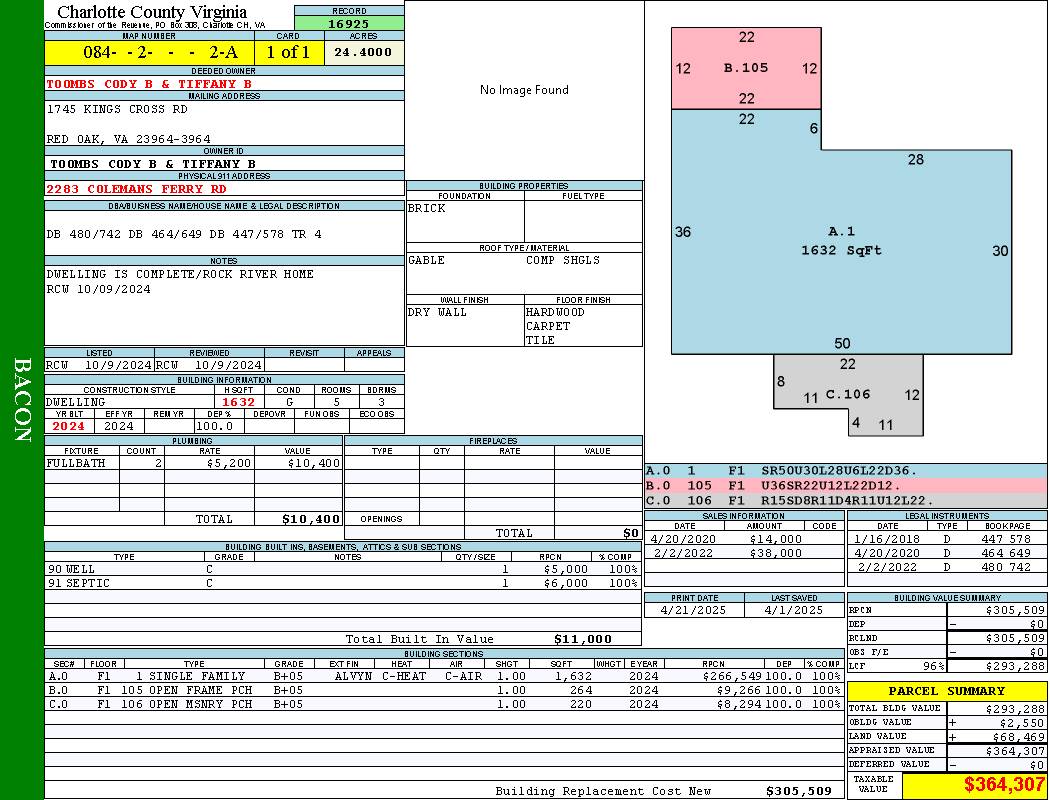This screenshot has width=1050, height=800.
Task: Click the gray C.106 porch sketch area
Action: click(848, 394)
